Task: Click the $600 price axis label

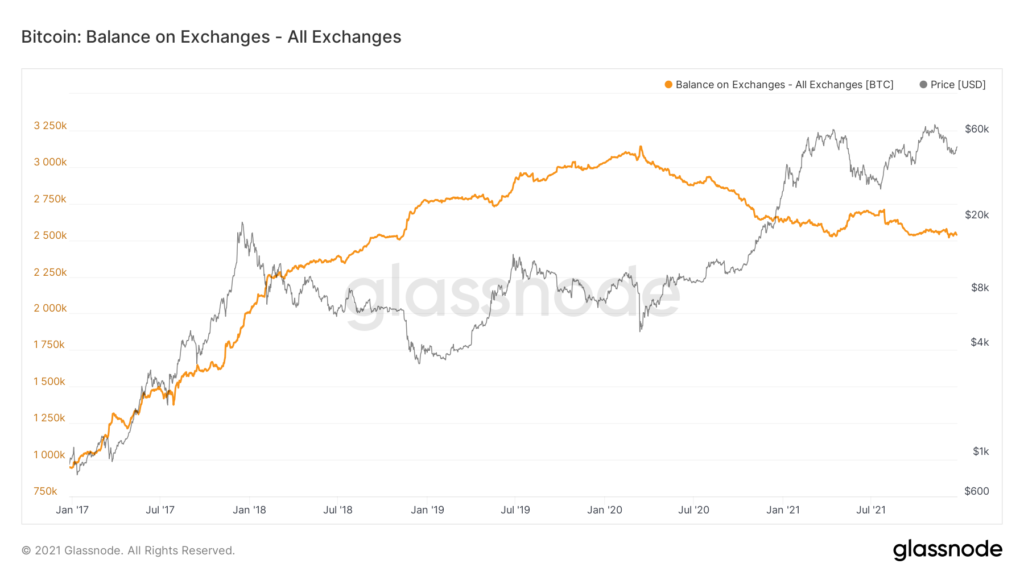Action: (975, 490)
